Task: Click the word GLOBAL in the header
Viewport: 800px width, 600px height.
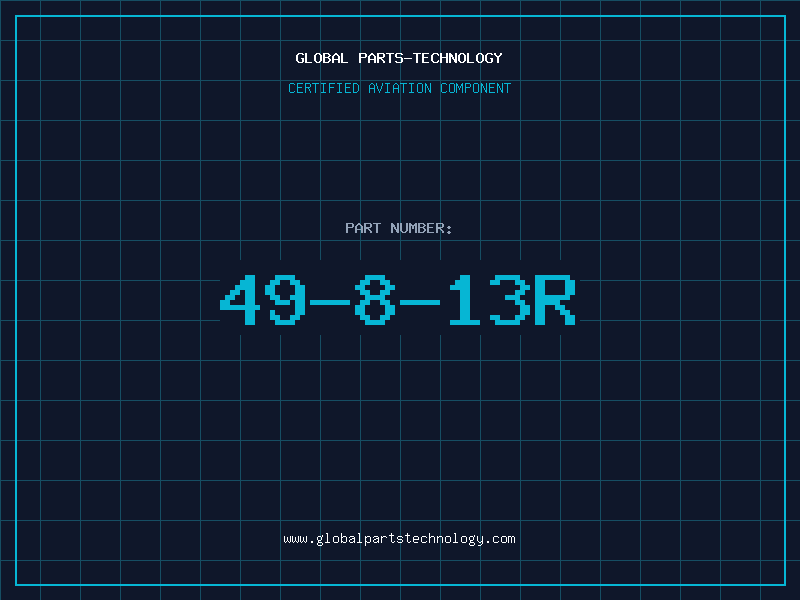Action: click(322, 58)
